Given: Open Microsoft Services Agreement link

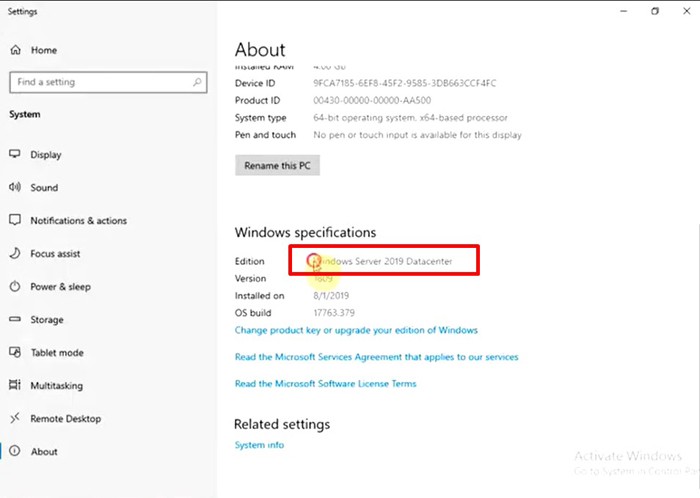Looking at the screenshot, I should coord(376,357).
